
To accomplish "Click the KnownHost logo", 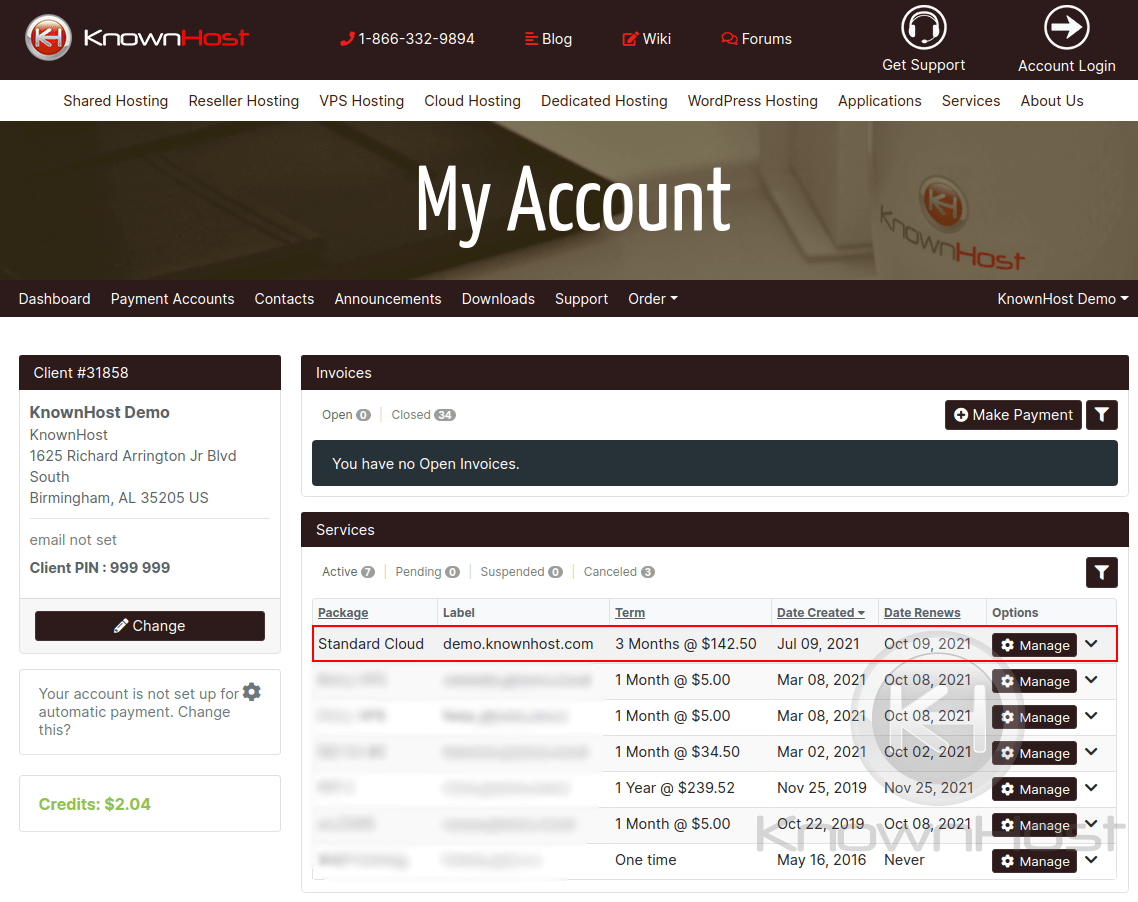I will click(136, 38).
